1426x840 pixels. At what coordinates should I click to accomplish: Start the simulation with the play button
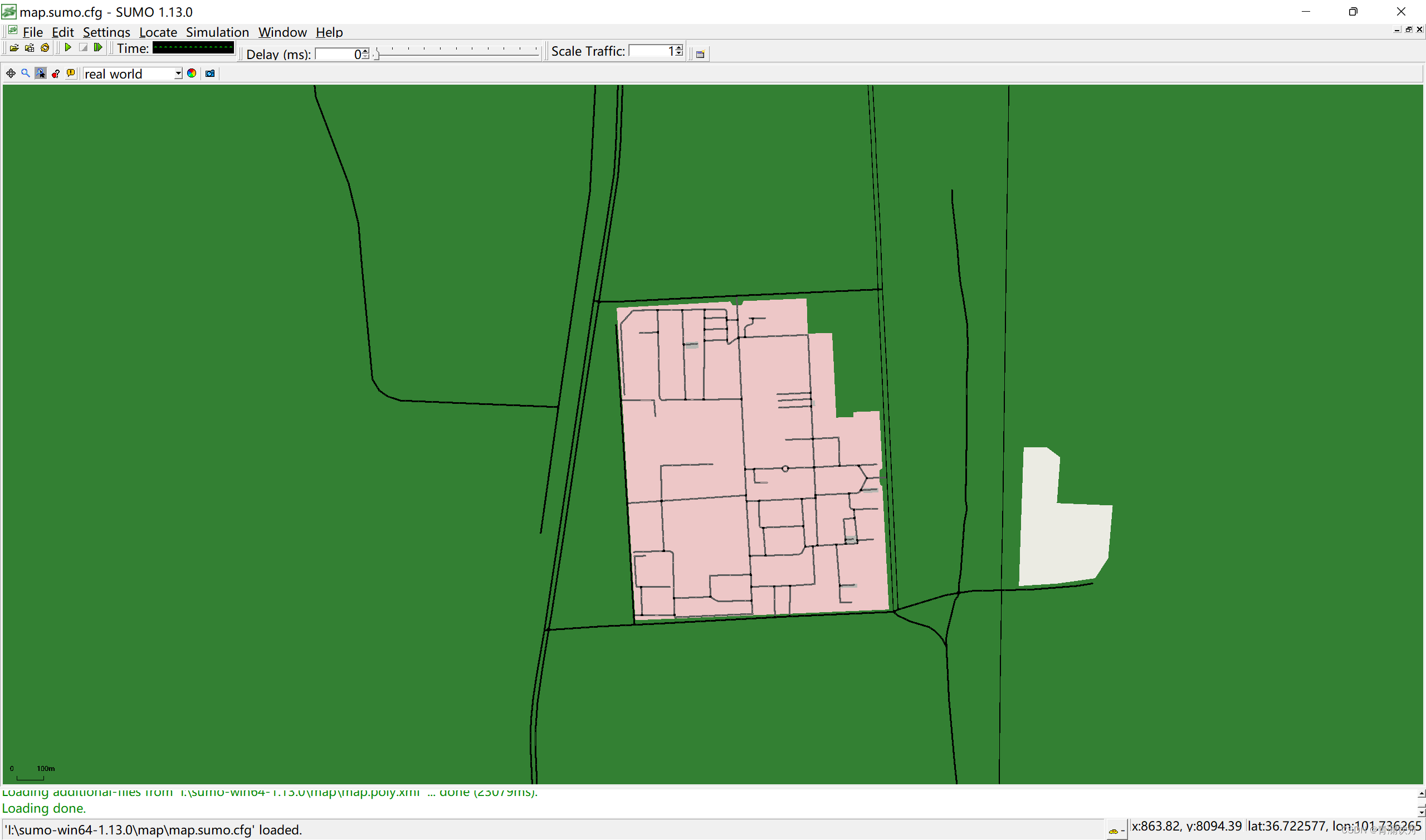(x=68, y=48)
